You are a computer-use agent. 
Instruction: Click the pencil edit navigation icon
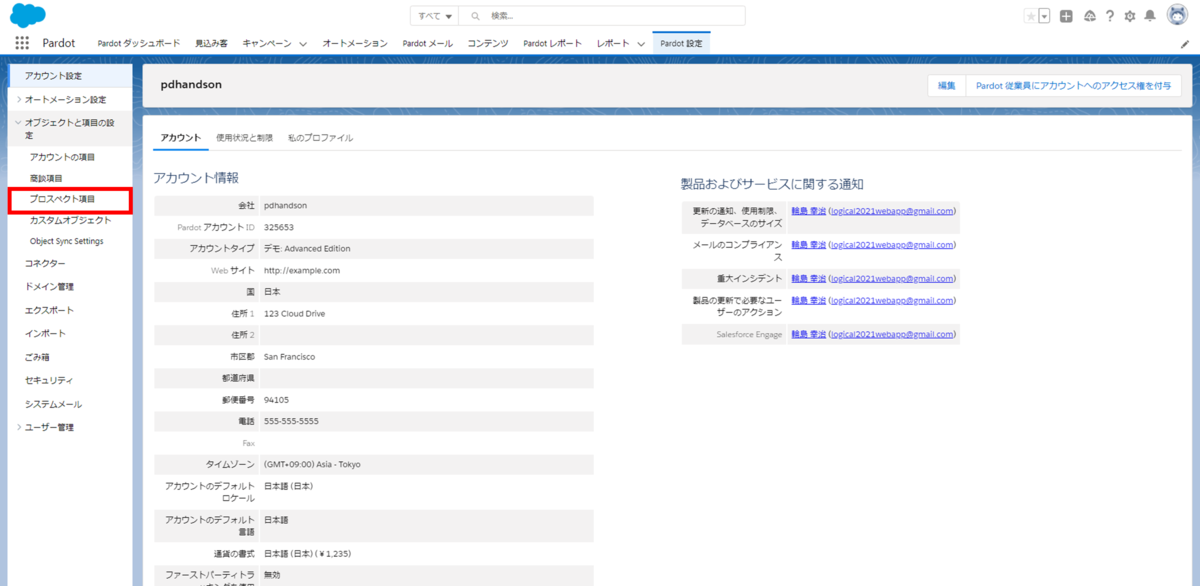(x=1185, y=44)
